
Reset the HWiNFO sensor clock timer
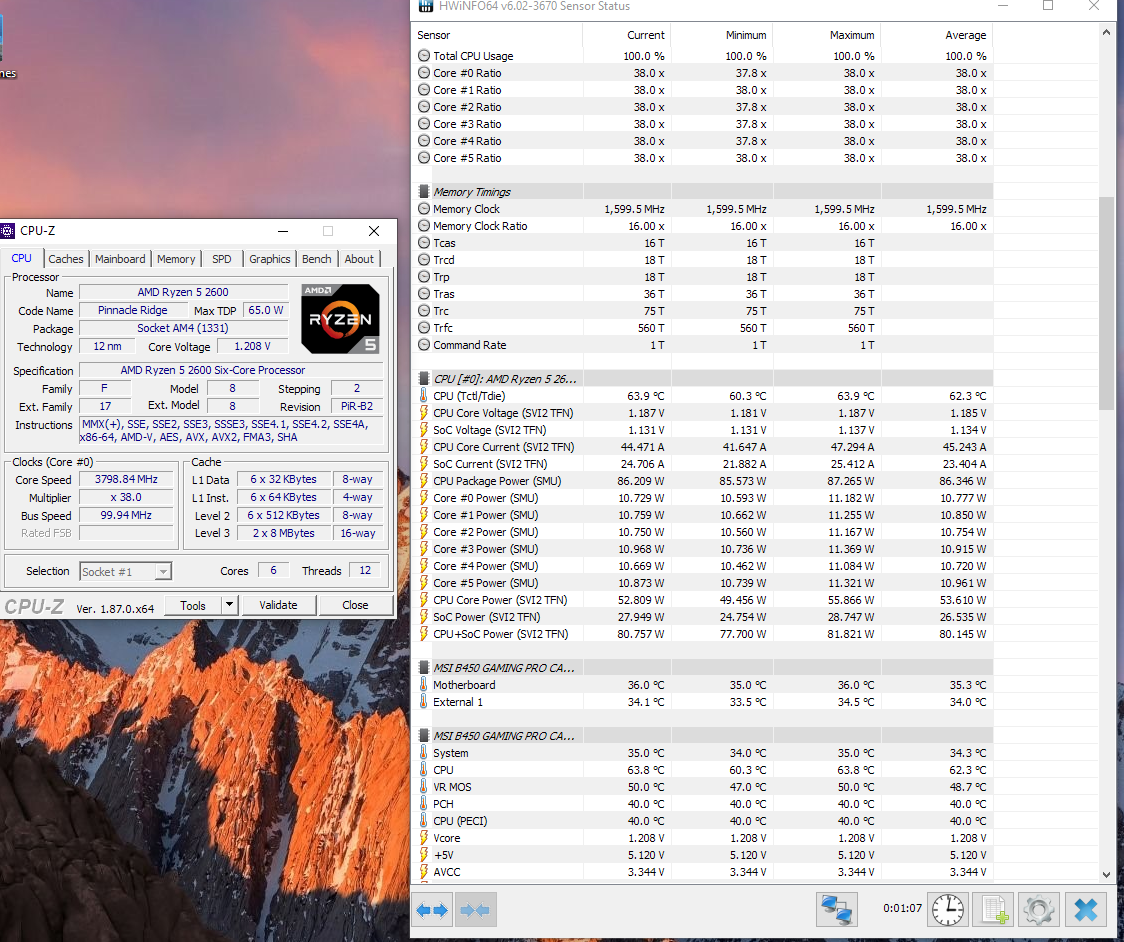(948, 910)
